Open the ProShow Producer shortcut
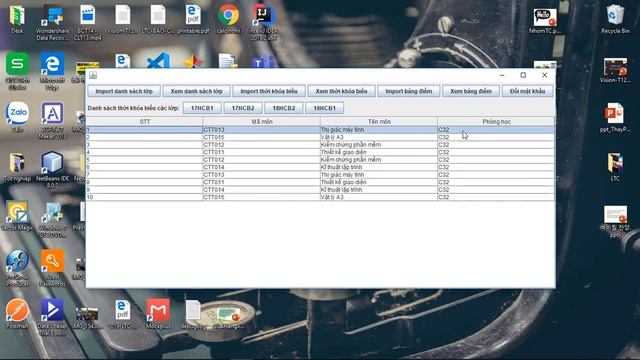 coord(17,267)
